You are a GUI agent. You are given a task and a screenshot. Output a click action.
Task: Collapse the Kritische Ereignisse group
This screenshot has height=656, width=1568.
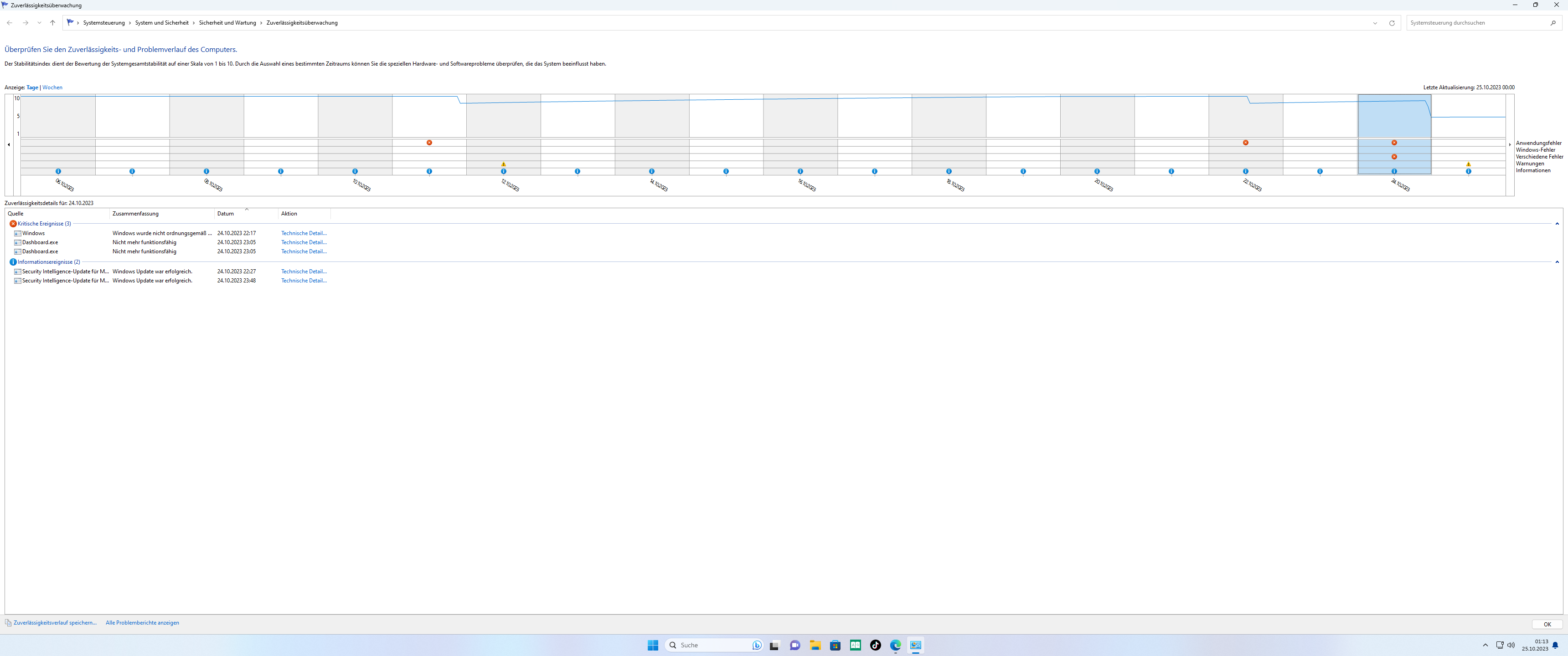tap(1557, 224)
